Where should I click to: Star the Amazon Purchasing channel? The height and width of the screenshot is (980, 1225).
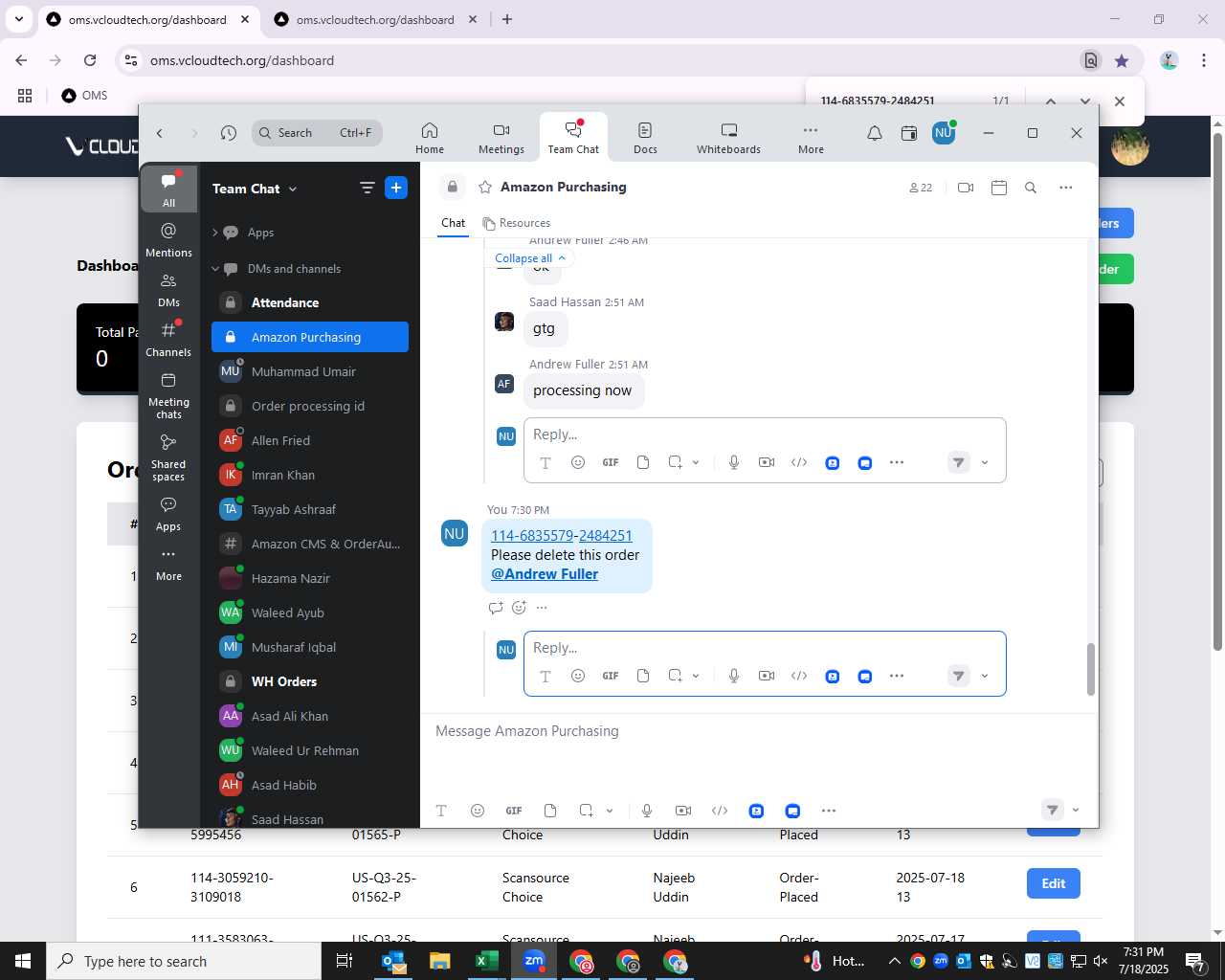click(x=485, y=187)
